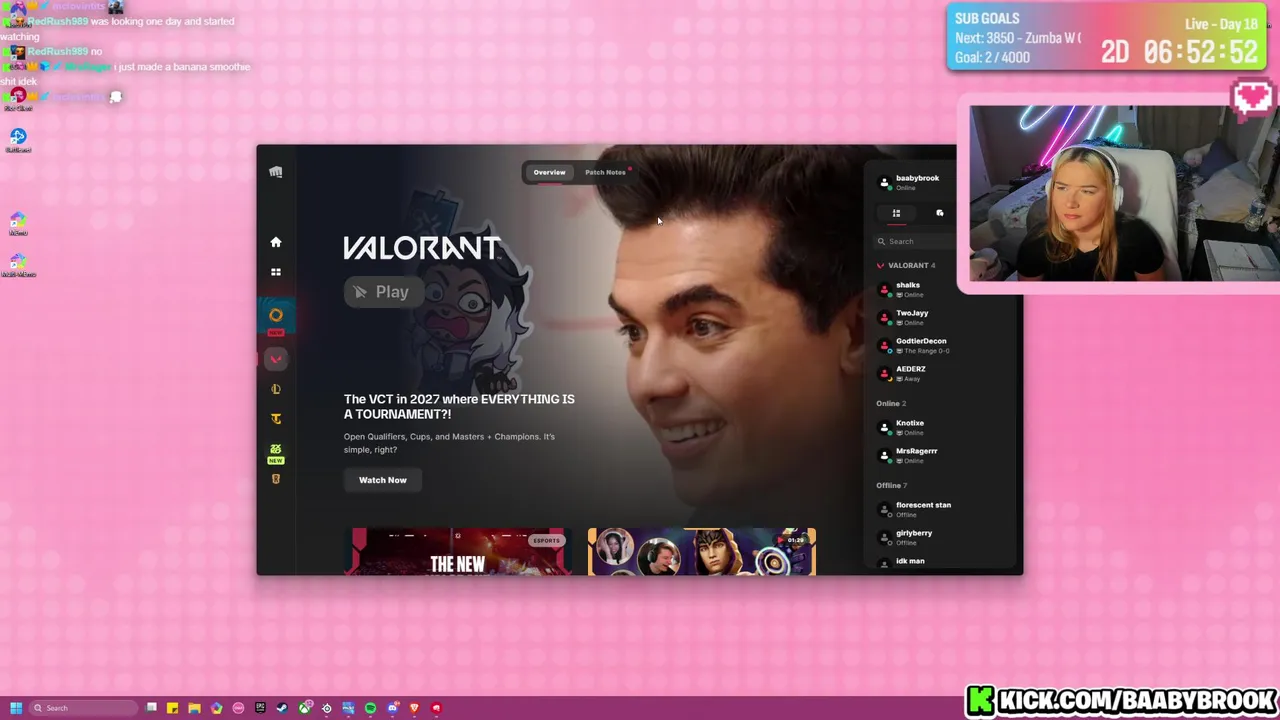Switch to the Overview tab
Image resolution: width=1280 pixels, height=720 pixels.
(x=549, y=172)
